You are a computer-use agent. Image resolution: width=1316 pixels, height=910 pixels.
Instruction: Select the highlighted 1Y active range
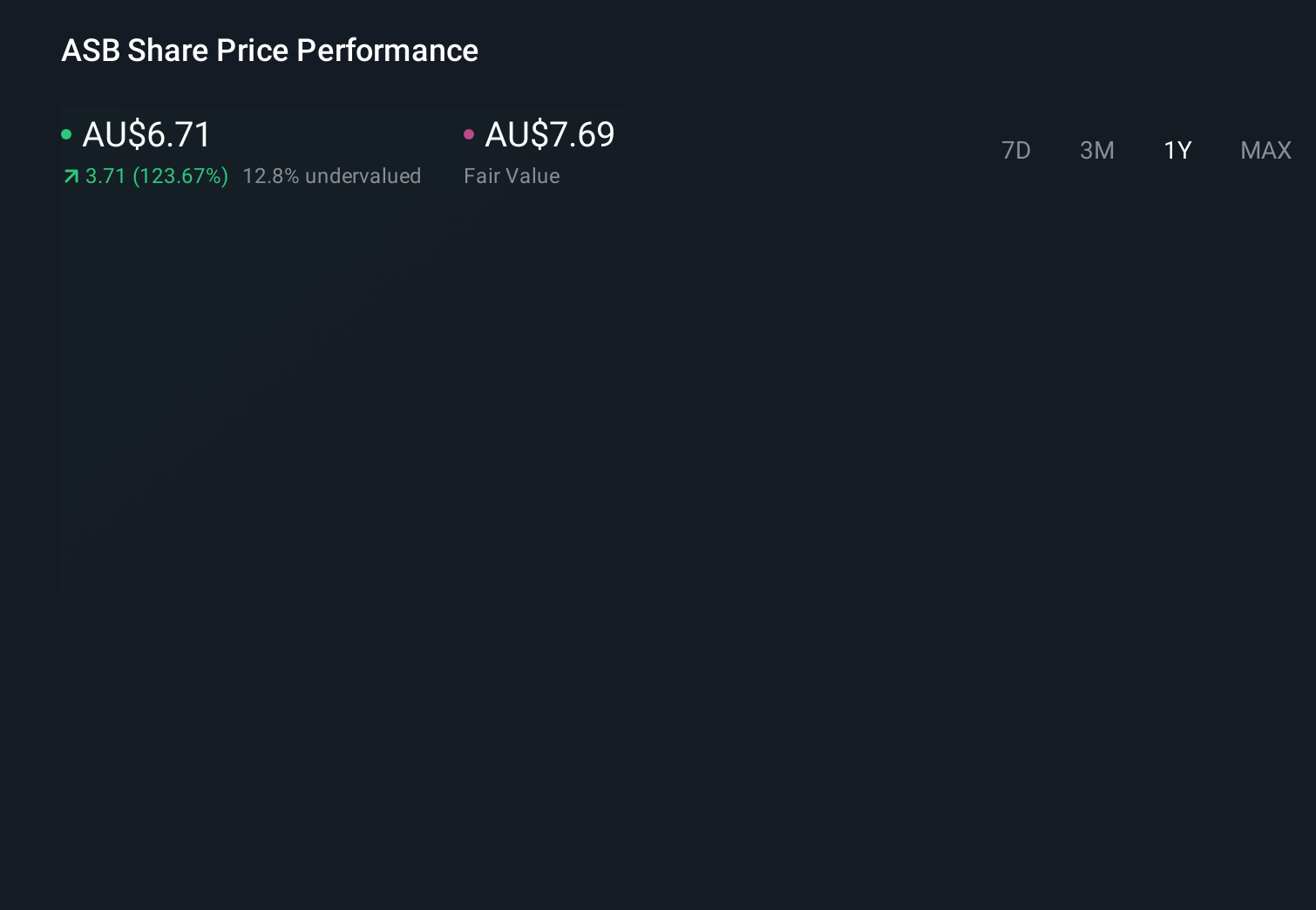(1177, 150)
